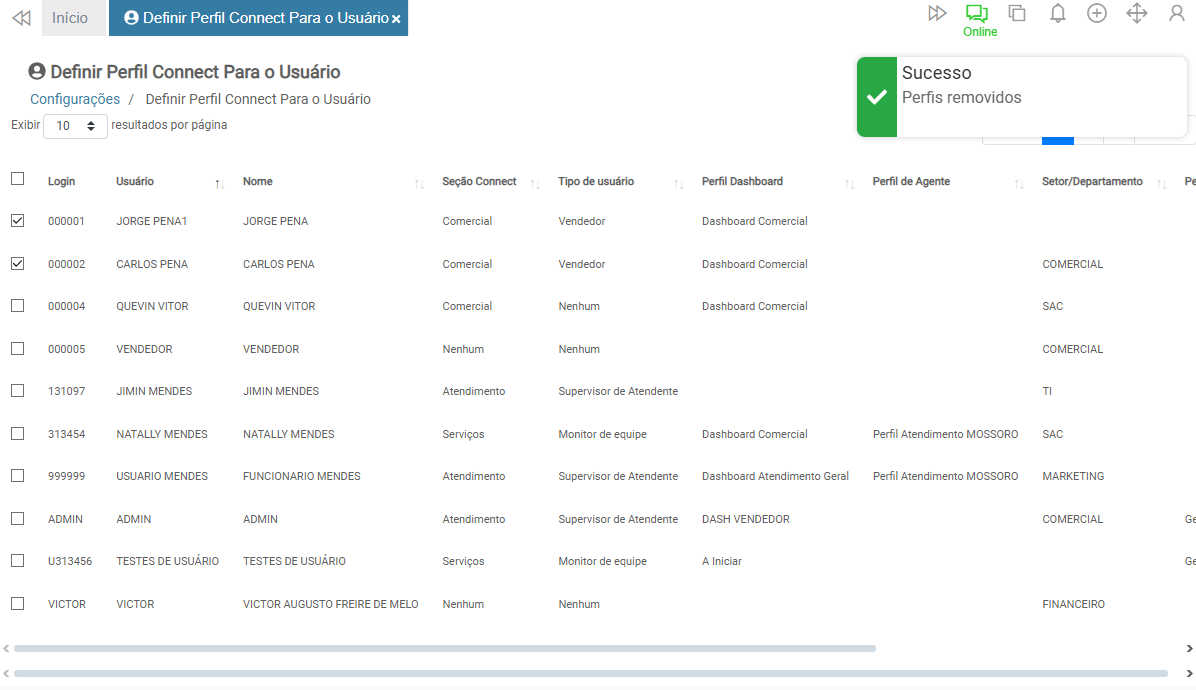This screenshot has width=1196, height=690.
Task: Open the Online chat status icon
Action: pos(977,14)
